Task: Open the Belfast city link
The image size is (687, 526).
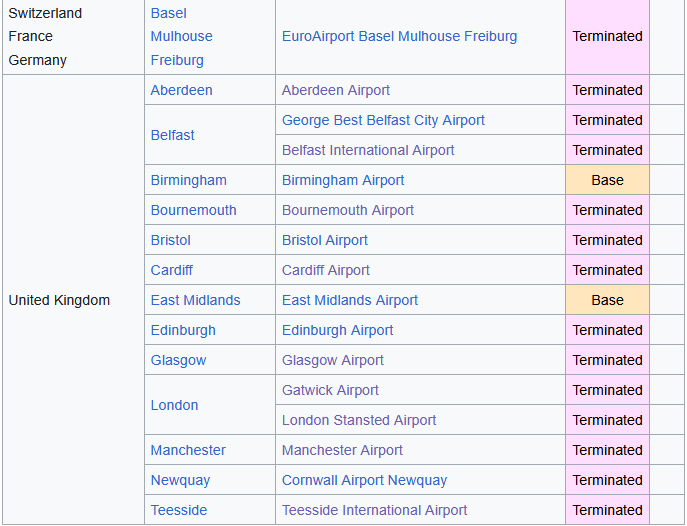Action: click(x=172, y=135)
